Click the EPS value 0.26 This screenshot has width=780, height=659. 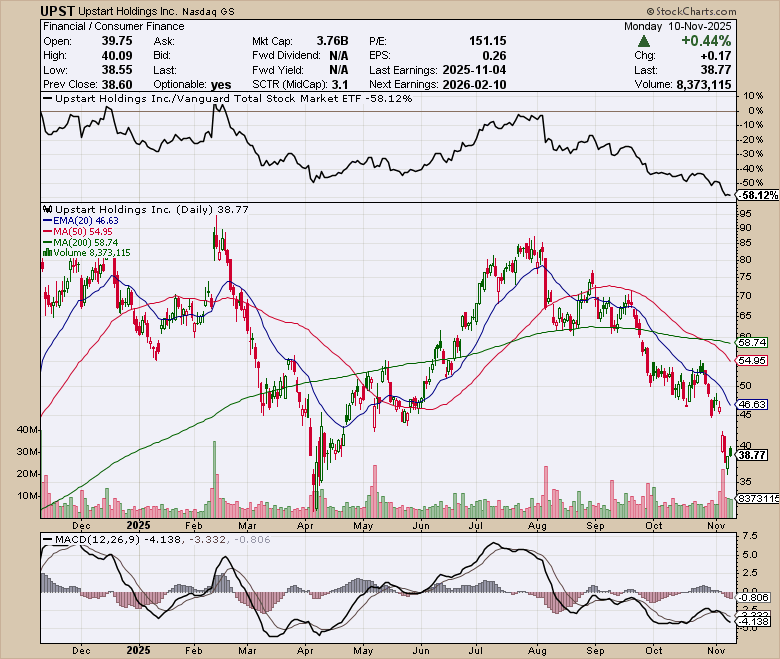click(494, 55)
